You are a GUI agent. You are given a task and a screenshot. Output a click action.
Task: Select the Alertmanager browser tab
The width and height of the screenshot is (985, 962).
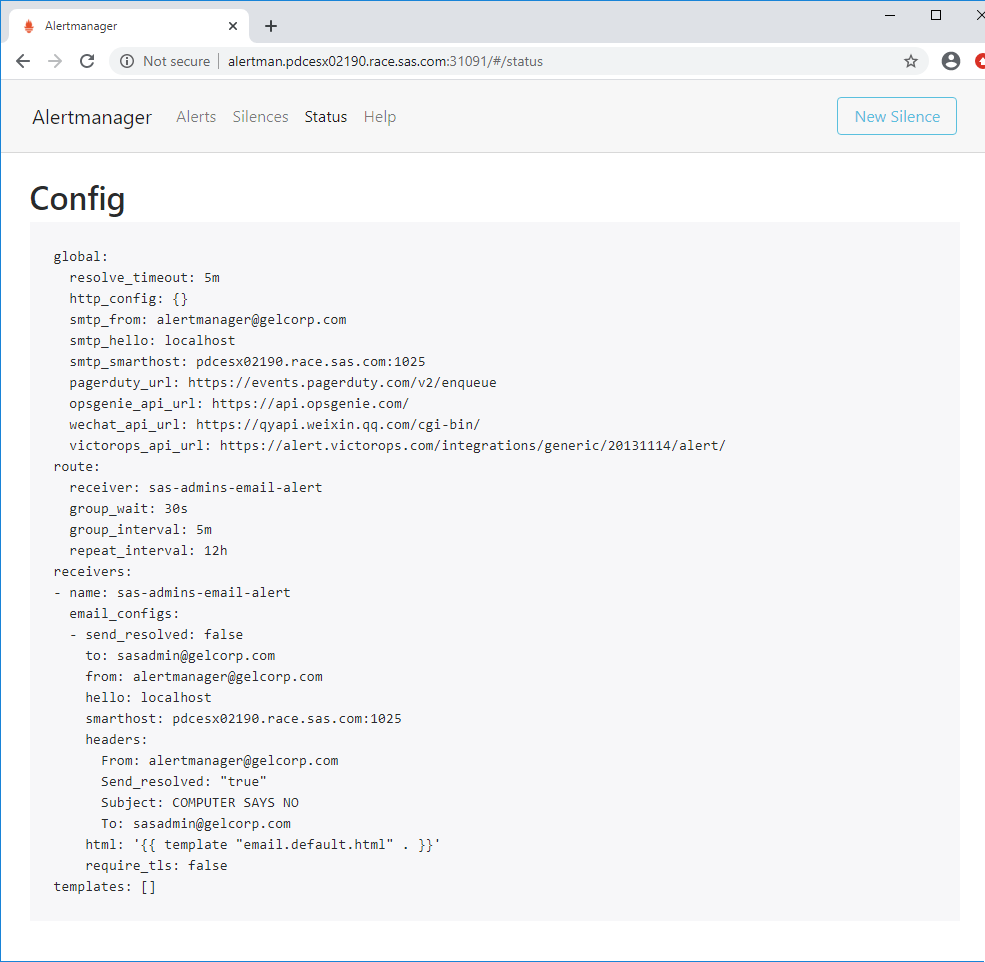120,26
